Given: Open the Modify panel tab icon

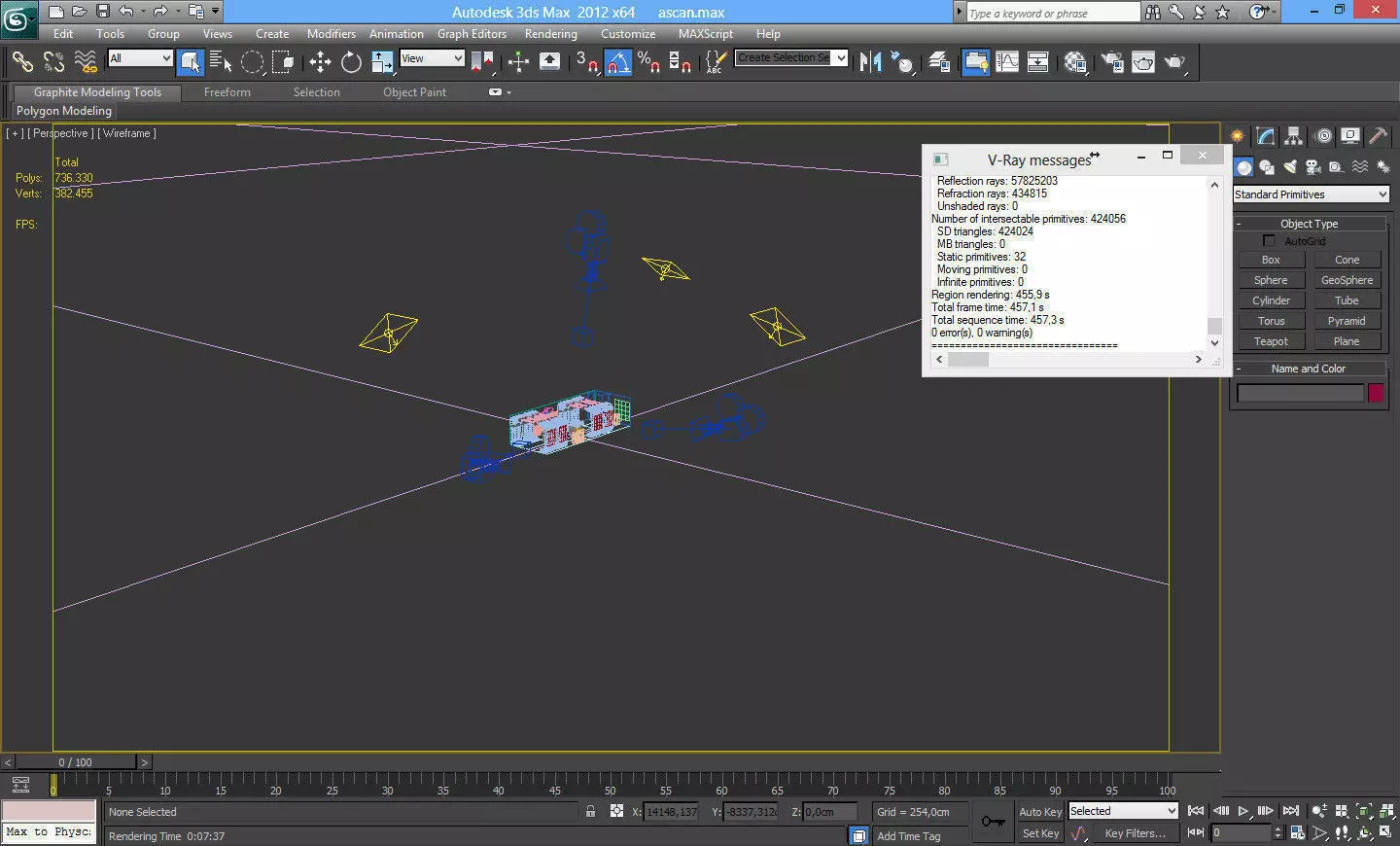Looking at the screenshot, I should [x=1265, y=136].
